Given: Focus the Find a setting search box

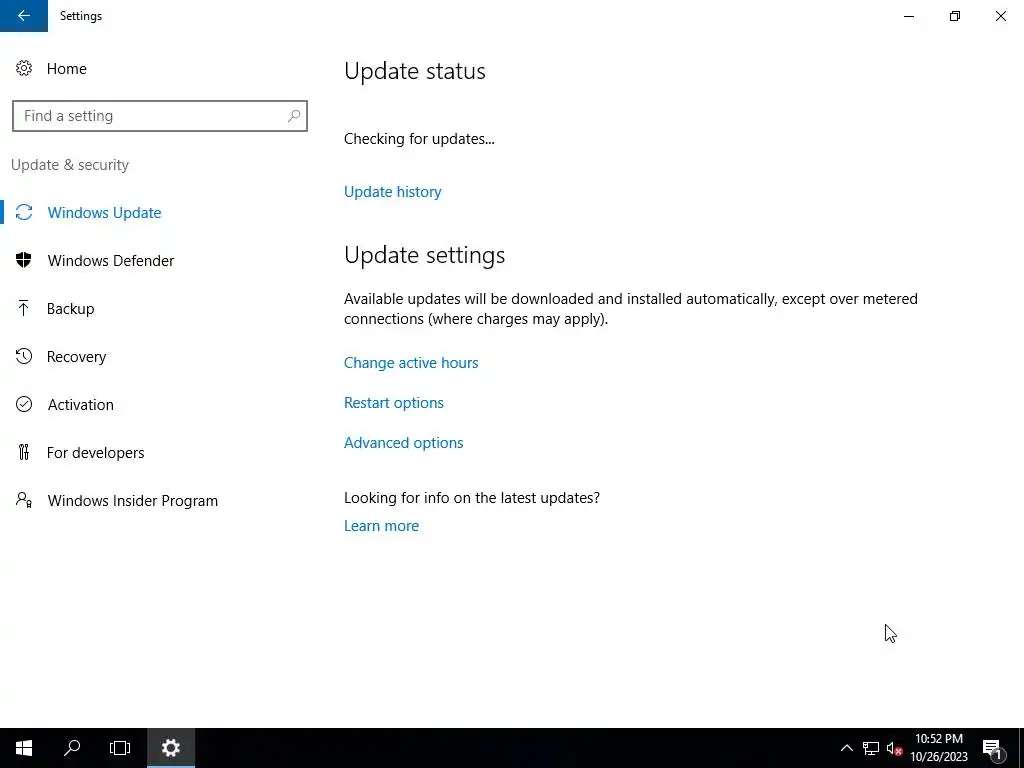Looking at the screenshot, I should click(160, 116).
